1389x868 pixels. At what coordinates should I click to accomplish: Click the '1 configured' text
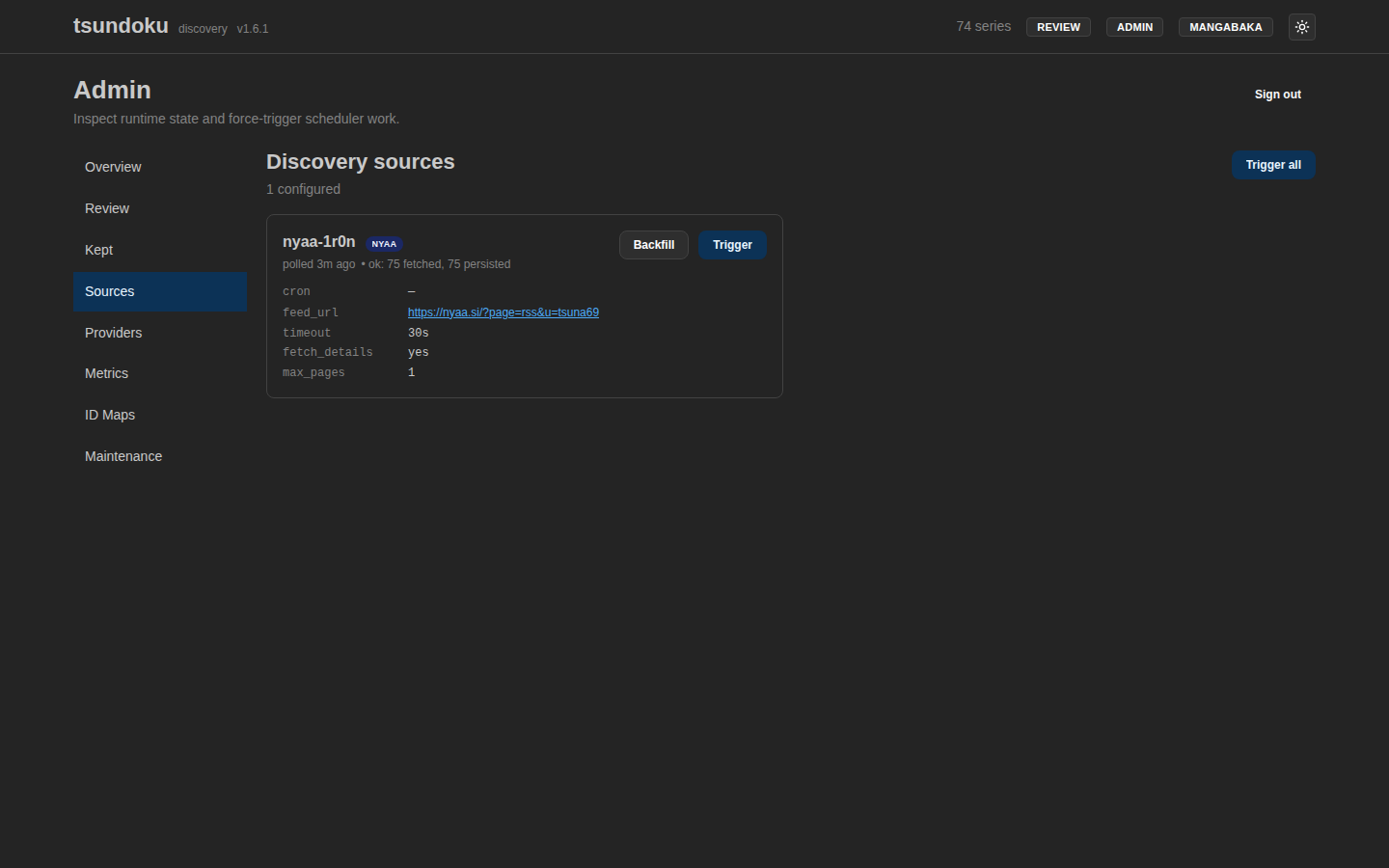(x=303, y=189)
